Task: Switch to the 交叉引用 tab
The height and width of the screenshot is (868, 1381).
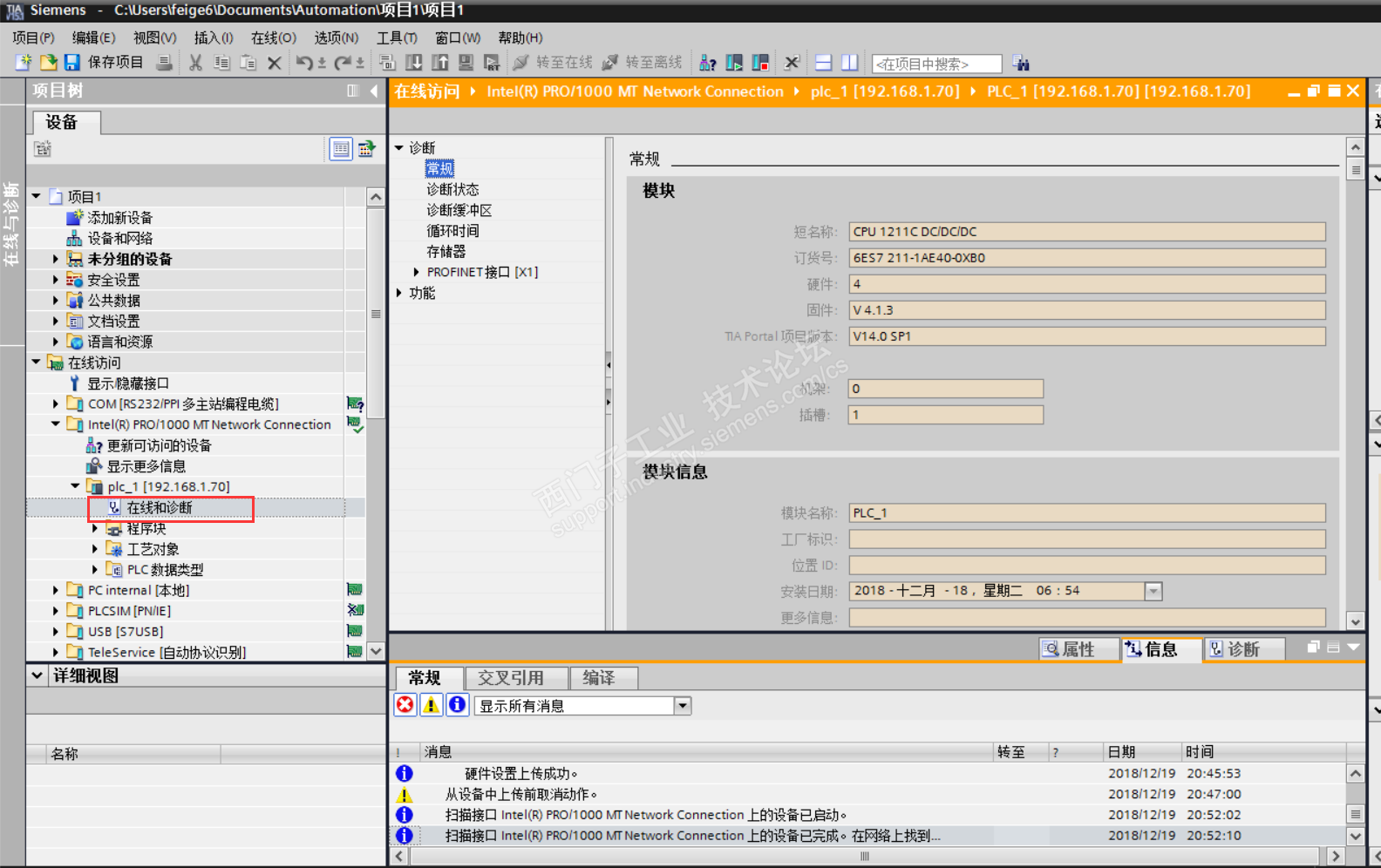Action: [517, 678]
